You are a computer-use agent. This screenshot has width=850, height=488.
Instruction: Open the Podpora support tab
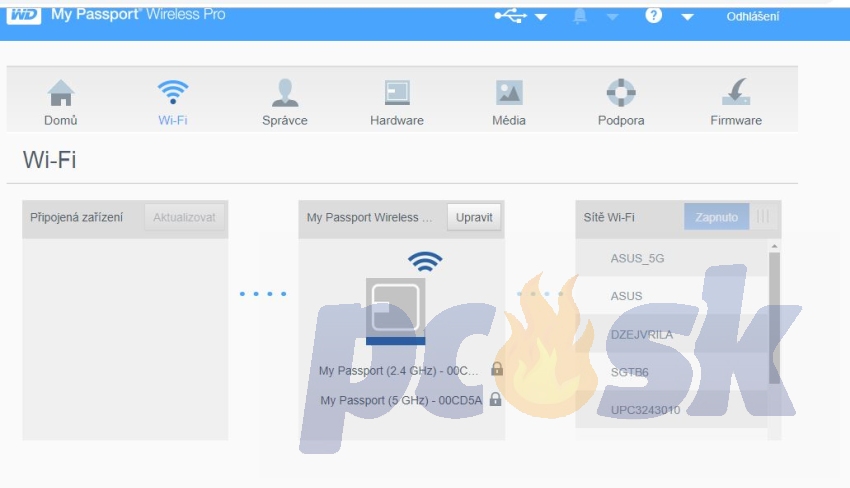point(621,102)
